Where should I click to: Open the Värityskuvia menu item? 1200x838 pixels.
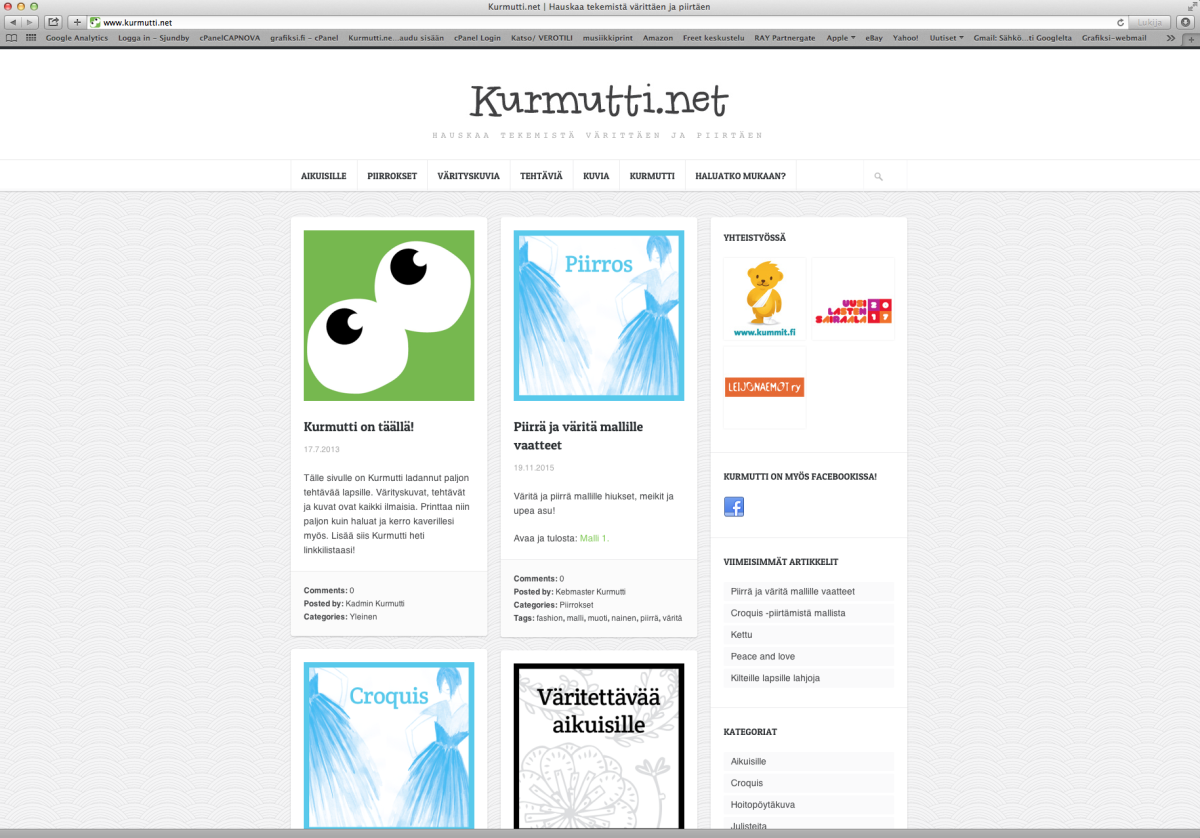(468, 176)
